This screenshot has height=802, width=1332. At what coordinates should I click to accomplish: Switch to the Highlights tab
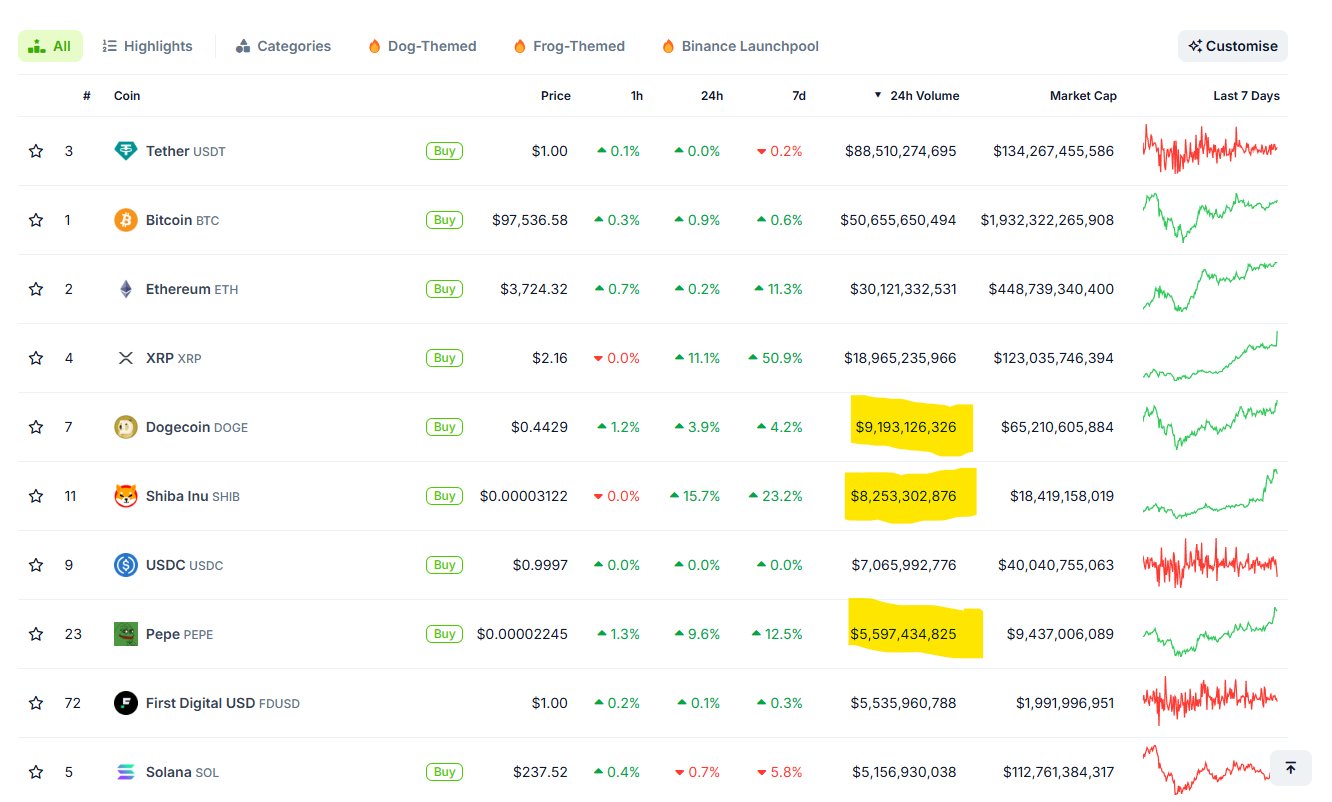pos(148,46)
